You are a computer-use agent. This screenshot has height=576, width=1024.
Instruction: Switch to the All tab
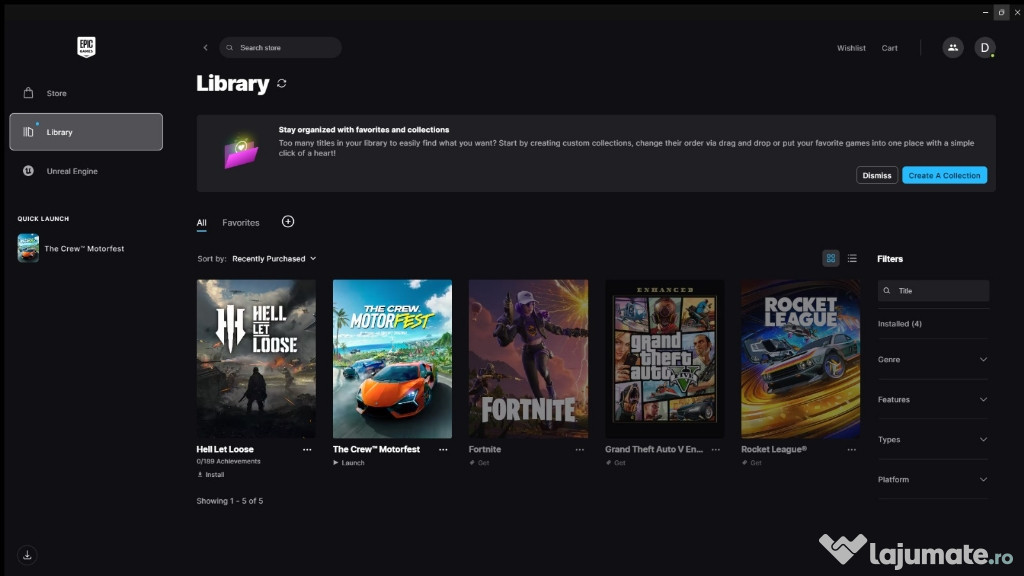201,223
